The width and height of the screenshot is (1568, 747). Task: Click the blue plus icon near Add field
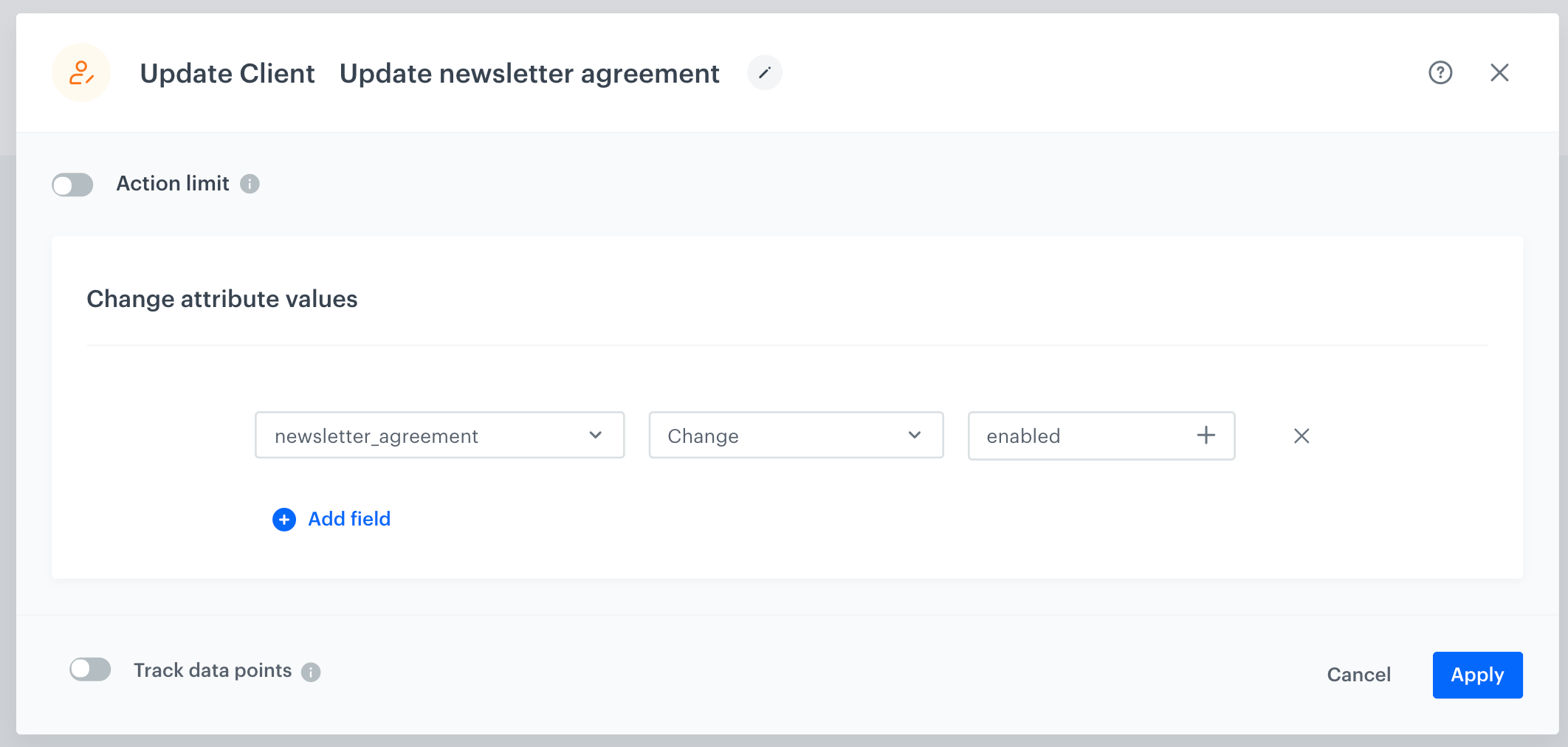(x=283, y=520)
